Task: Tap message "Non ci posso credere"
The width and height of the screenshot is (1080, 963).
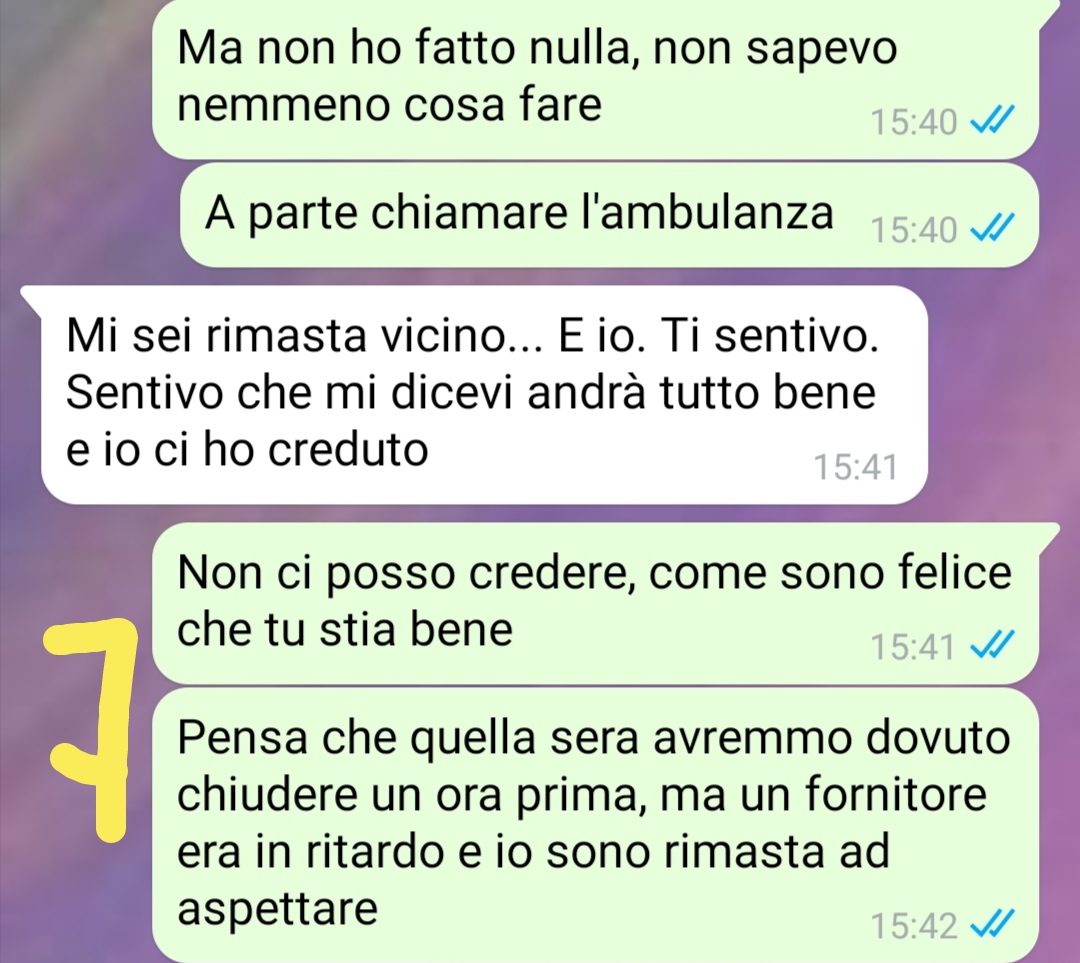Action: click(x=595, y=603)
